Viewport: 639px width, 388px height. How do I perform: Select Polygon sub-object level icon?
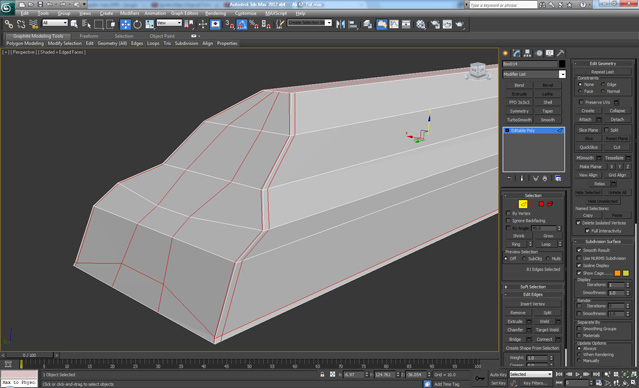pyautogui.click(x=541, y=204)
